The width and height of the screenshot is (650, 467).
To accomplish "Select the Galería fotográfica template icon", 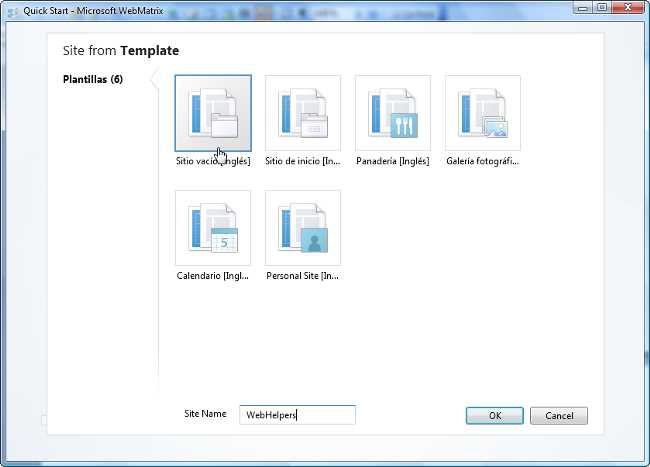I will point(483,112).
